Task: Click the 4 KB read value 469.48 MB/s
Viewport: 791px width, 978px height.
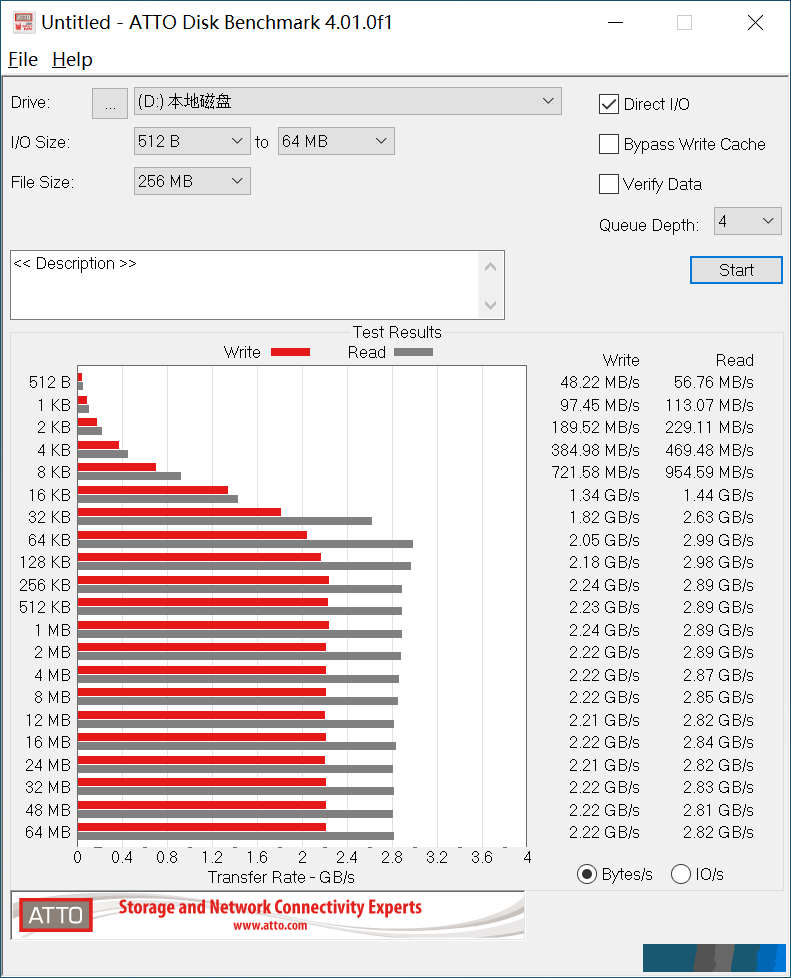Action: 709,450
